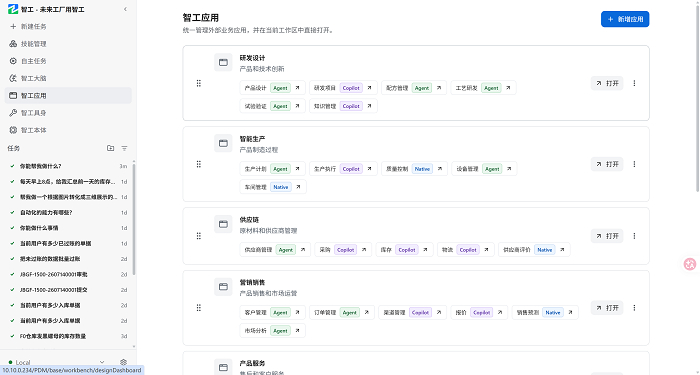This screenshot has height=375, width=700.
Task: Open 智工大脑 in the sidebar
Action: (x=68, y=78)
